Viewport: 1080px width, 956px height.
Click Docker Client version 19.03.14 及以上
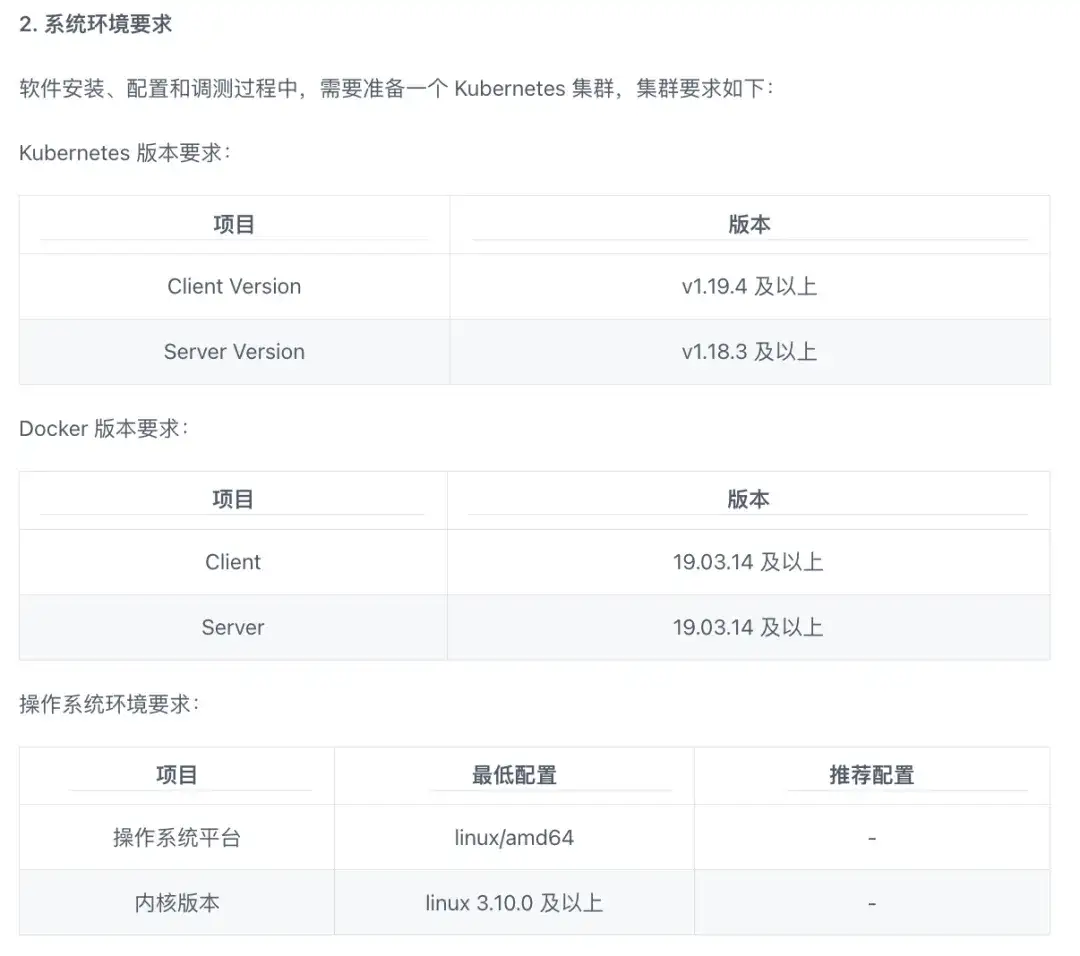[748, 562]
